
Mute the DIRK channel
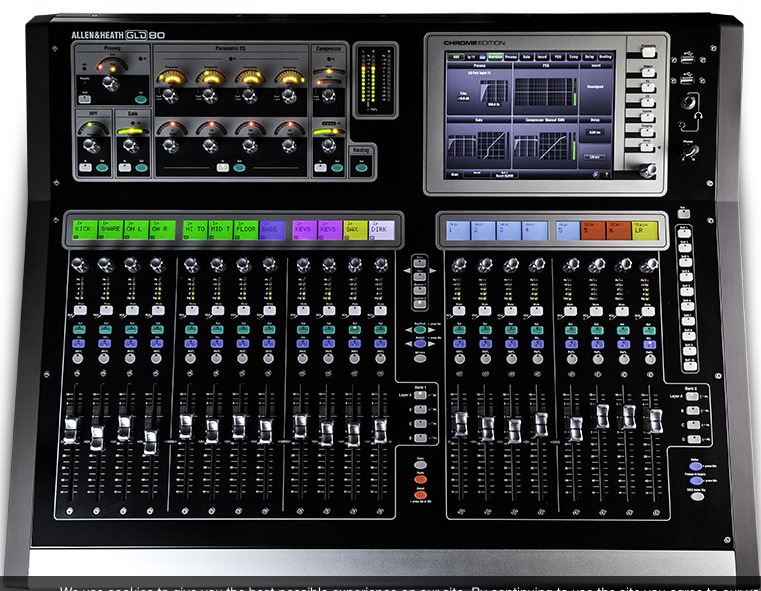[x=381, y=311]
